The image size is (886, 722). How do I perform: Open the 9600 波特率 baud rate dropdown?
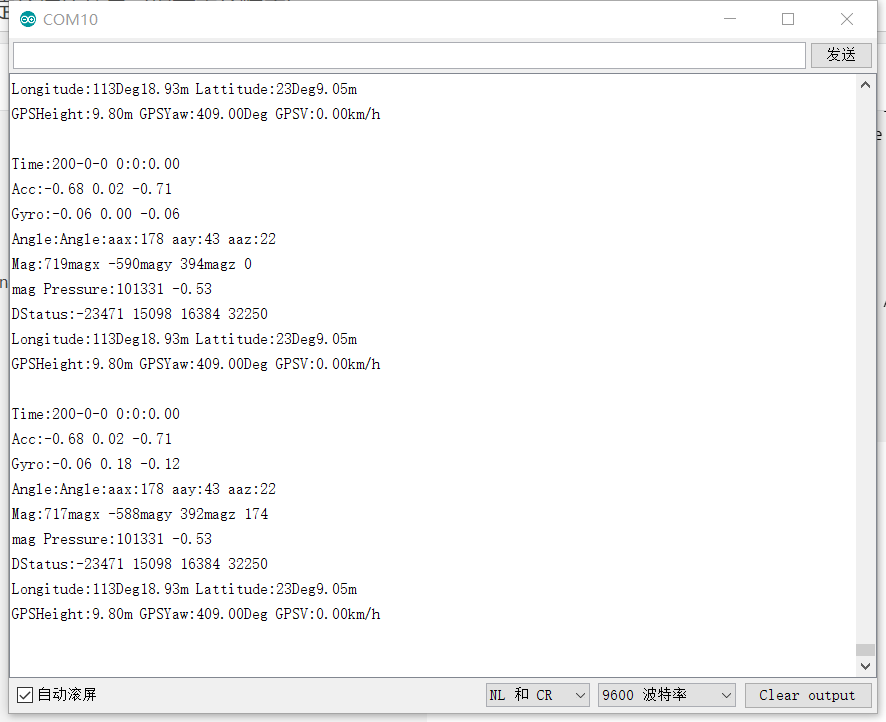click(x=666, y=695)
